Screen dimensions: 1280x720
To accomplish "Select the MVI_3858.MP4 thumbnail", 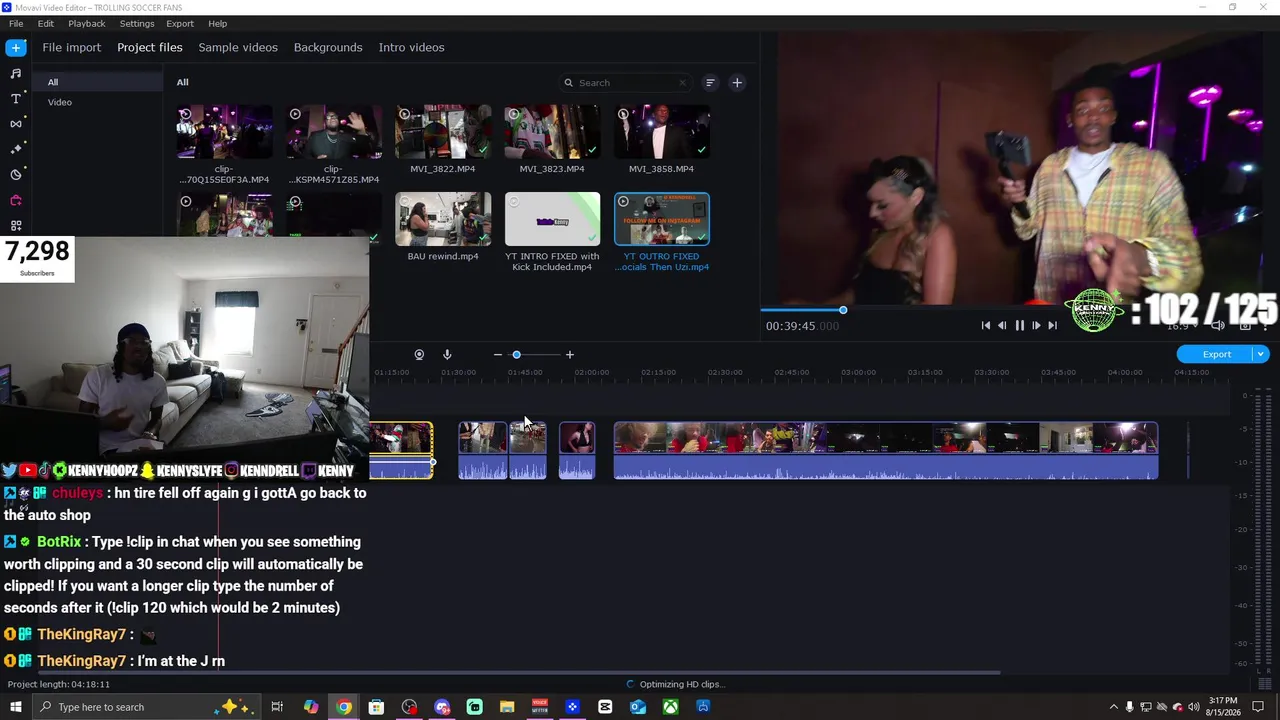I will click(x=661, y=132).
